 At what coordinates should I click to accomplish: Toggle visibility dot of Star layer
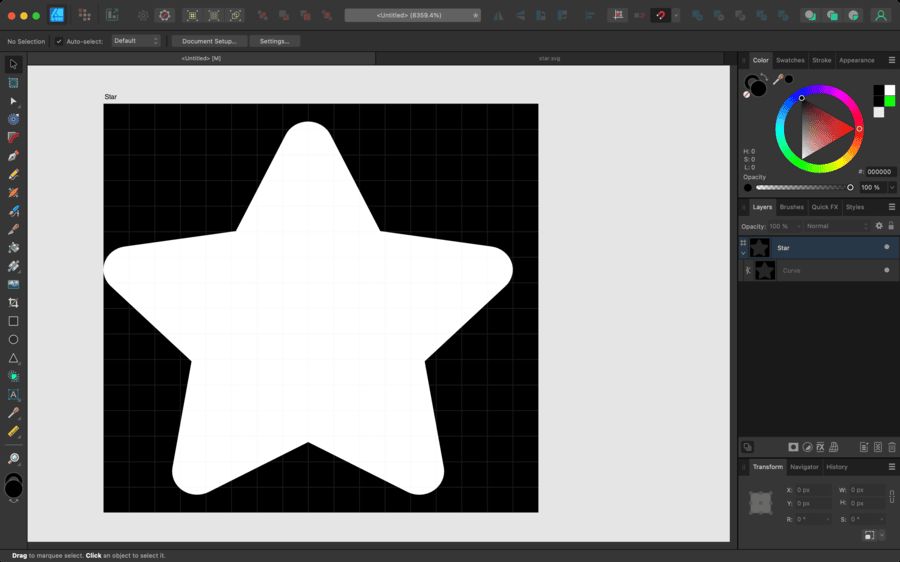(887, 247)
